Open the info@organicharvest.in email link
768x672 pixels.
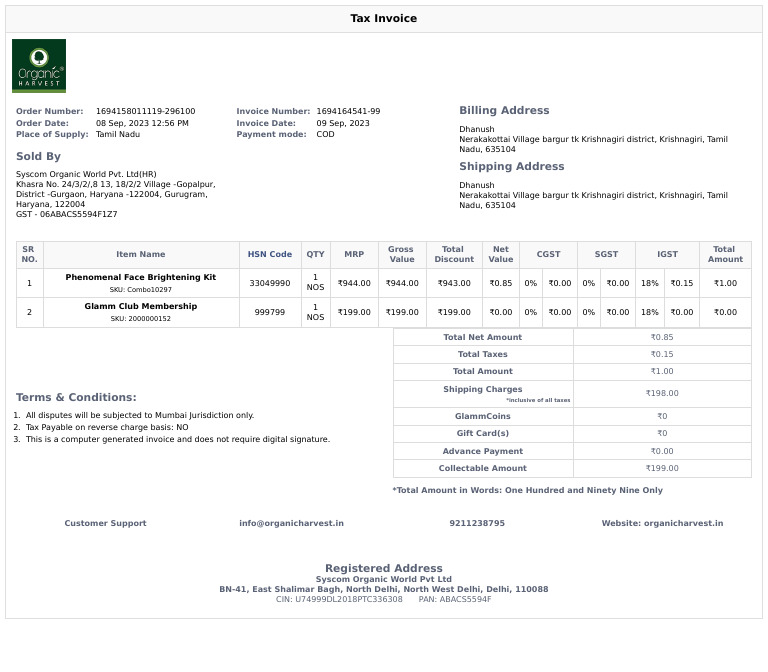291,523
